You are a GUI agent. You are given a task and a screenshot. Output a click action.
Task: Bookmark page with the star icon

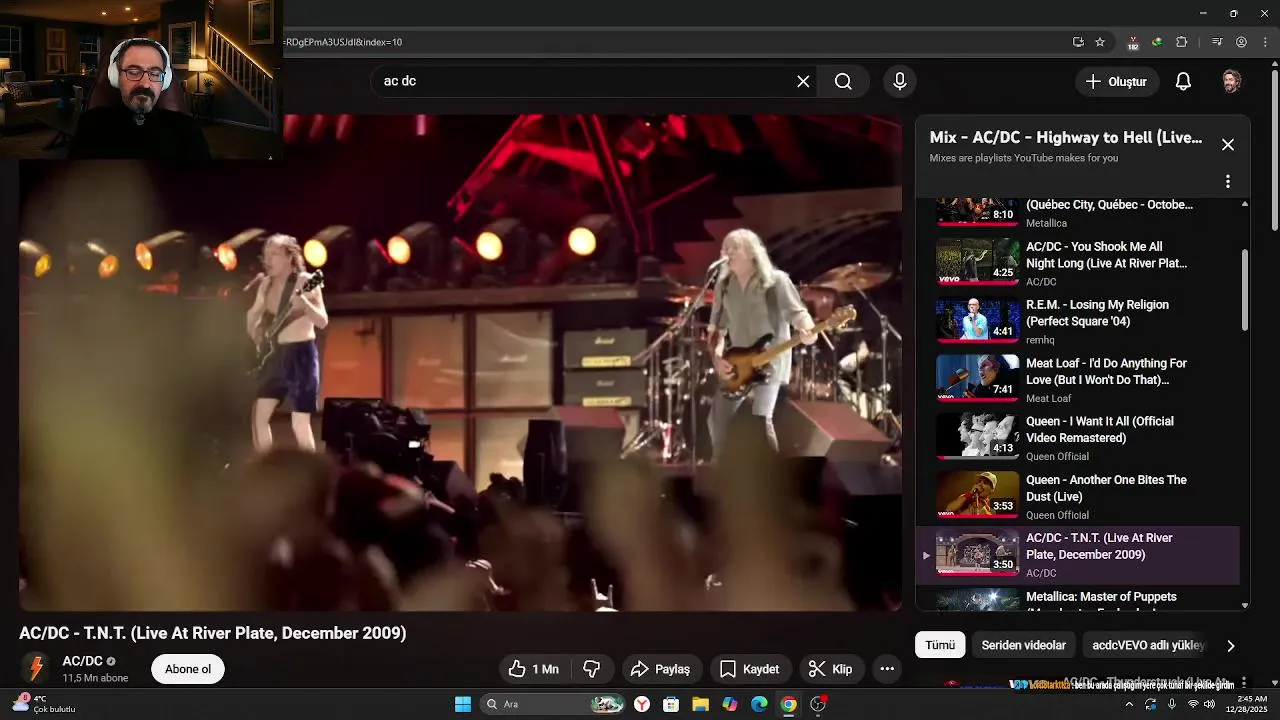tap(1100, 42)
